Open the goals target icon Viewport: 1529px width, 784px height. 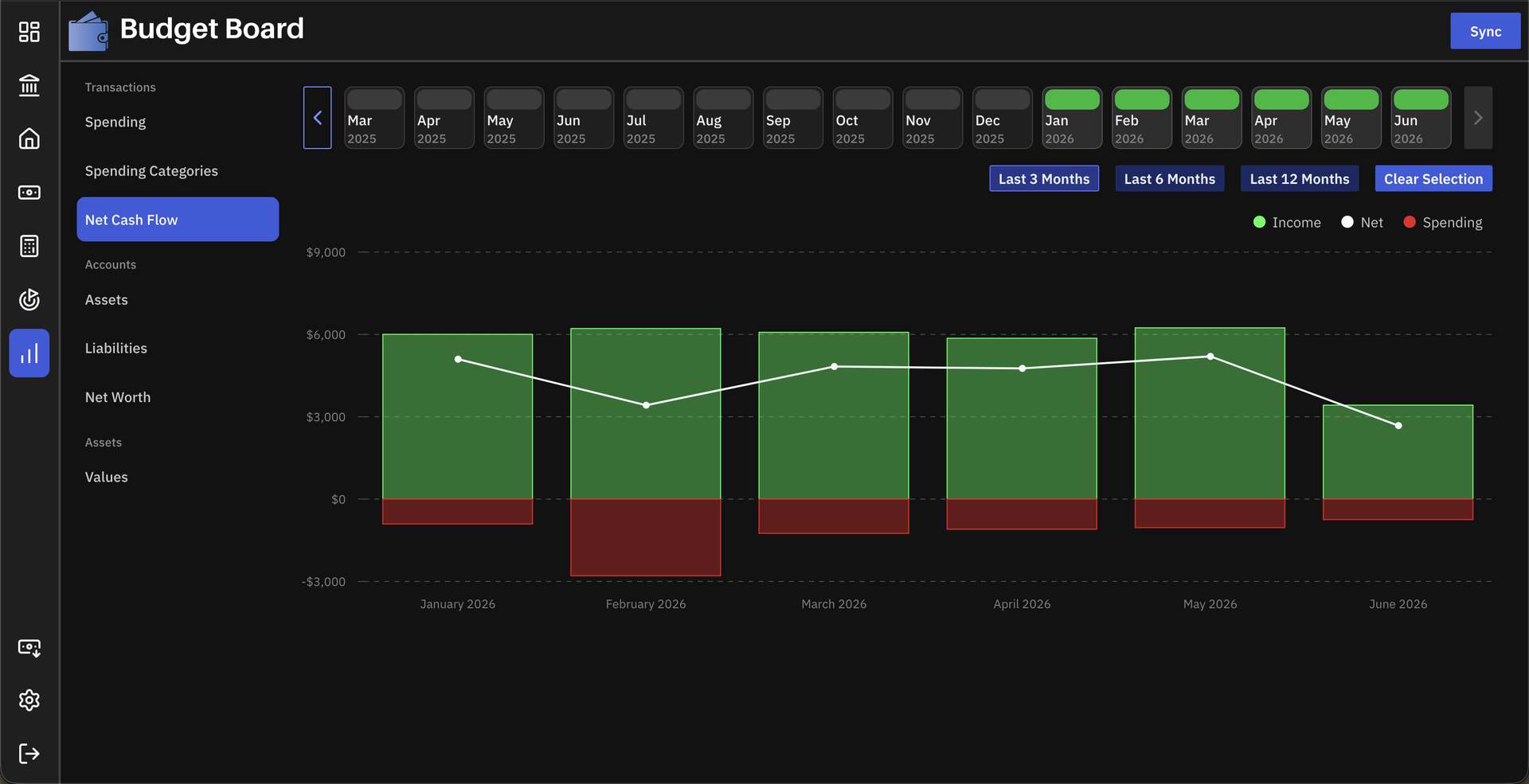(29, 299)
